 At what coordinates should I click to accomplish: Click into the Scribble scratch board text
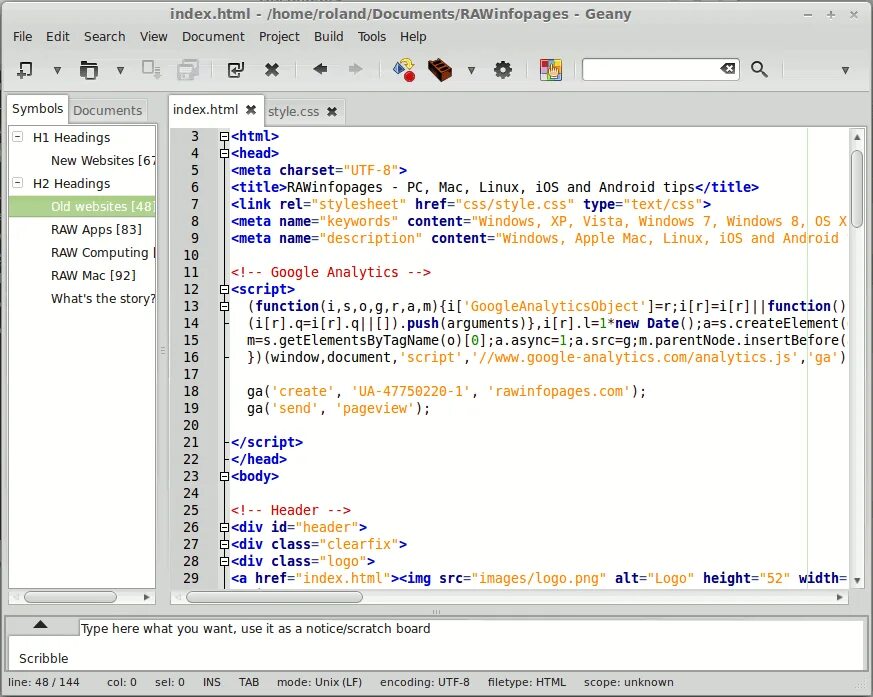(256, 629)
